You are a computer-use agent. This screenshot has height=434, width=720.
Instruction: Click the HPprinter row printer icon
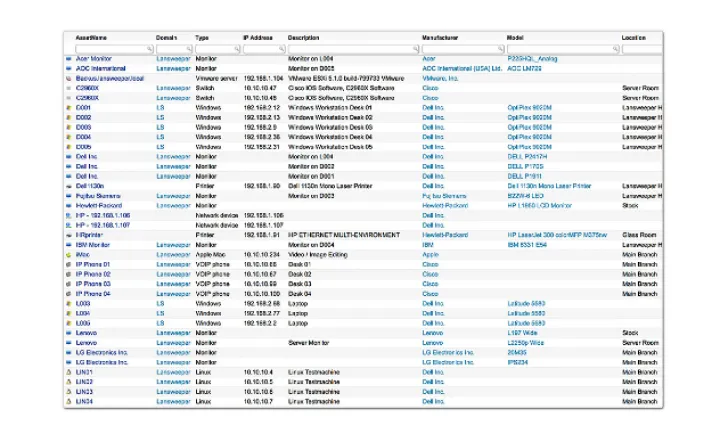coord(67,235)
